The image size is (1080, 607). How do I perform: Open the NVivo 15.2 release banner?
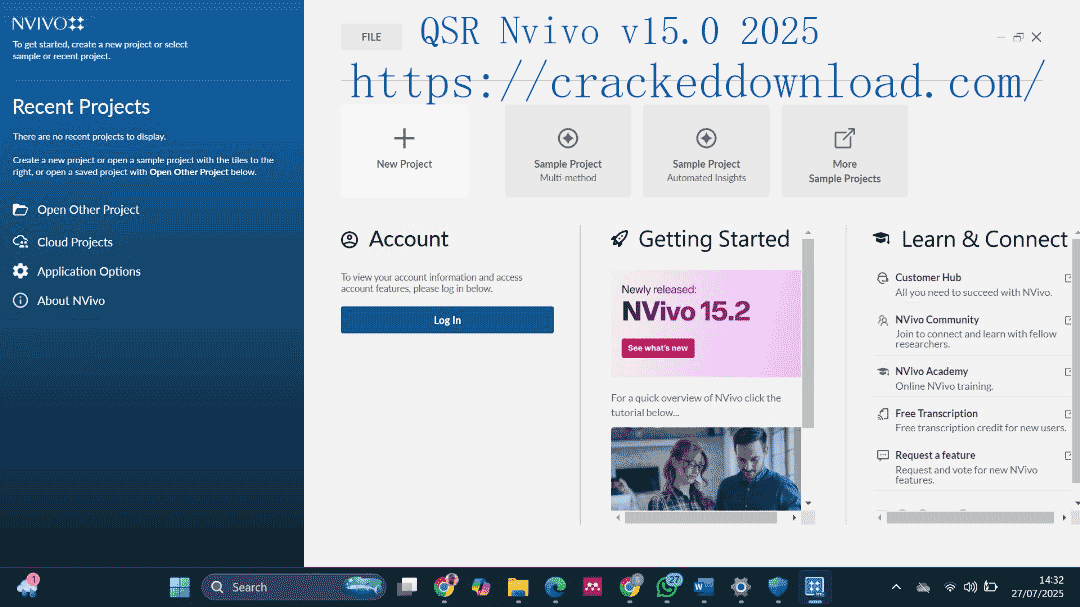(x=706, y=323)
